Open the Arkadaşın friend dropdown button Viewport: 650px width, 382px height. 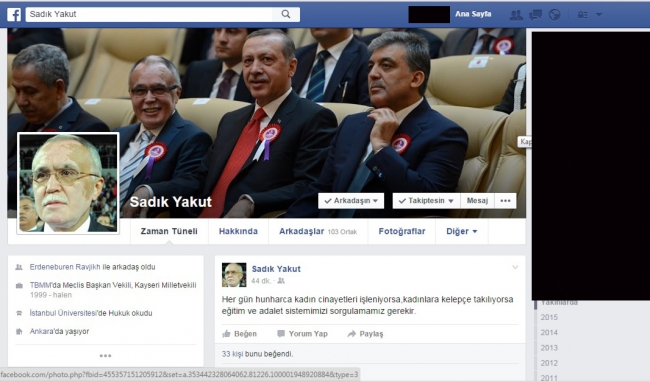[351, 201]
